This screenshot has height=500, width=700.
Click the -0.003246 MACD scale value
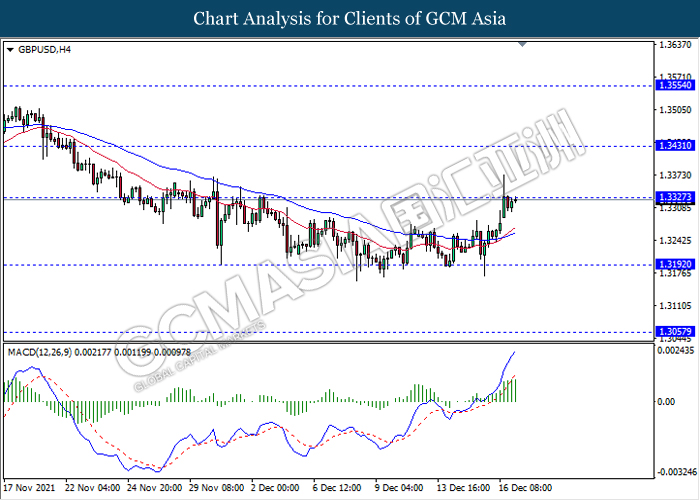pyautogui.click(x=677, y=472)
